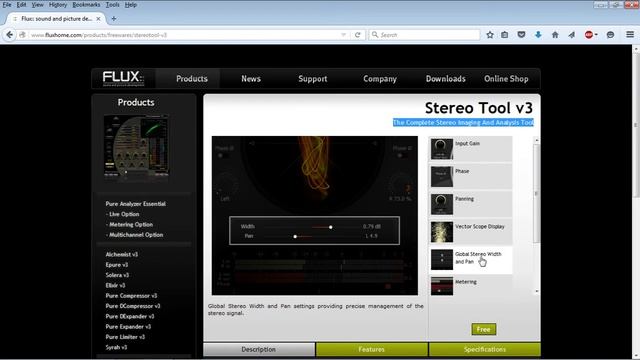This screenshot has height=360, width=640.
Task: Open the Tools menu
Action: point(112,5)
